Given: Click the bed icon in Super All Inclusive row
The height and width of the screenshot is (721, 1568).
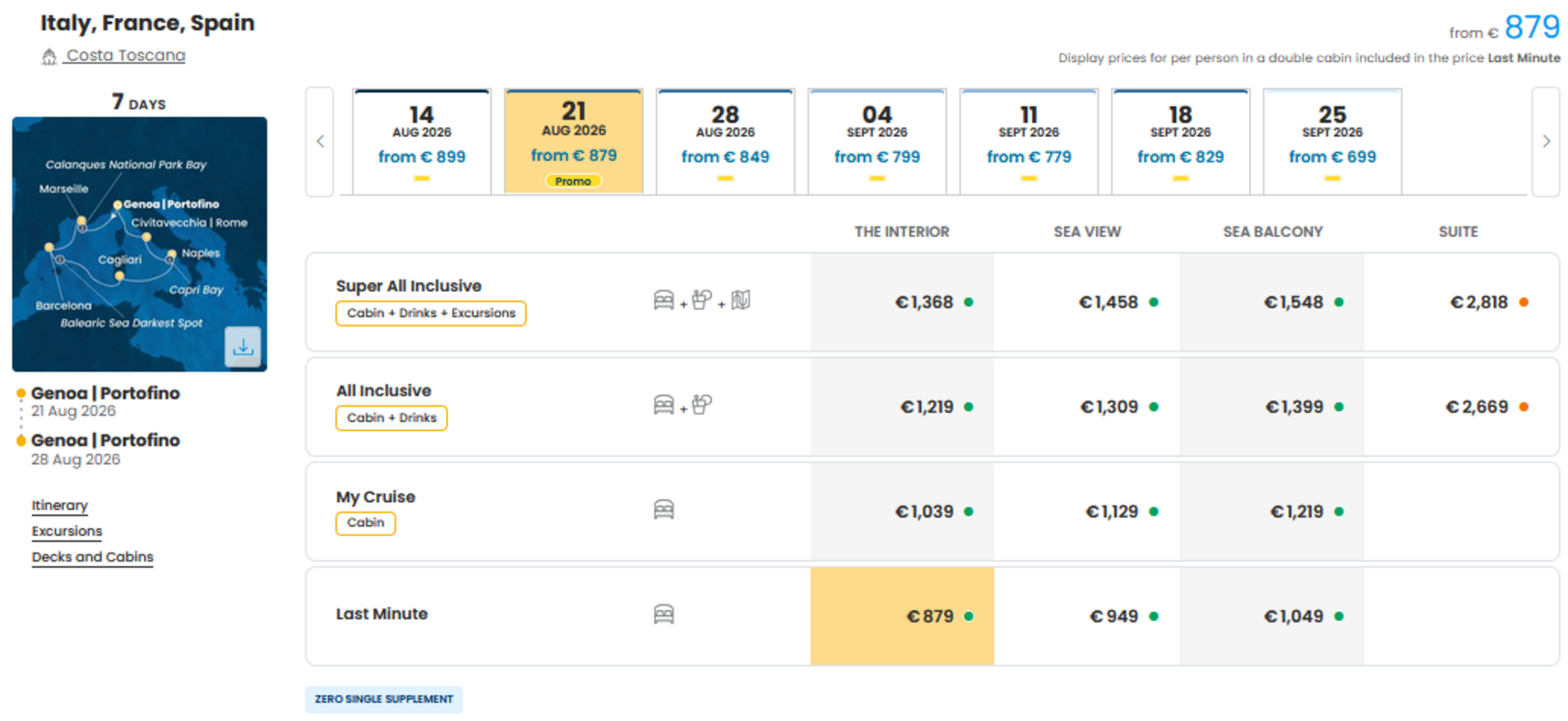Looking at the screenshot, I should [x=664, y=300].
